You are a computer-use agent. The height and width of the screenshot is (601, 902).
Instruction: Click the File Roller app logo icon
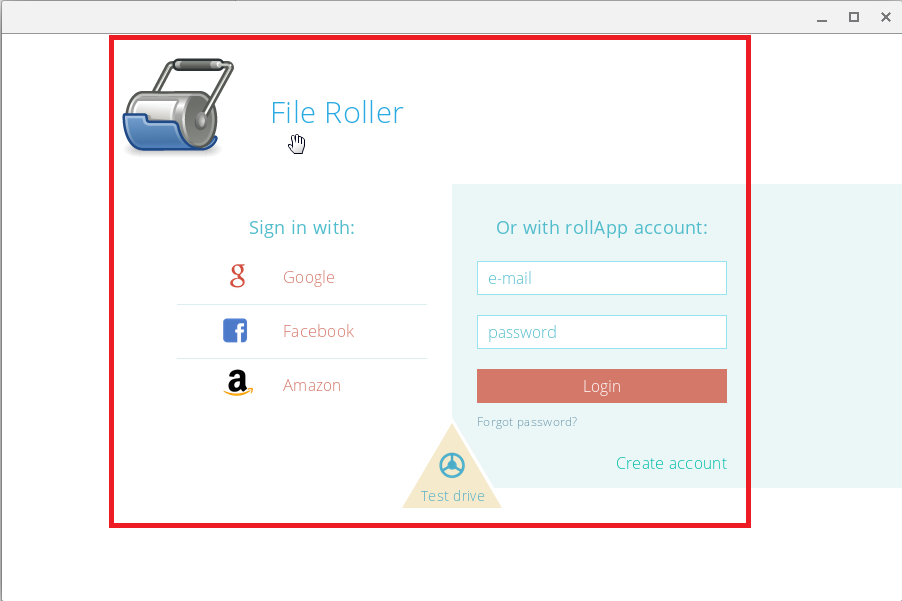pyautogui.click(x=178, y=106)
